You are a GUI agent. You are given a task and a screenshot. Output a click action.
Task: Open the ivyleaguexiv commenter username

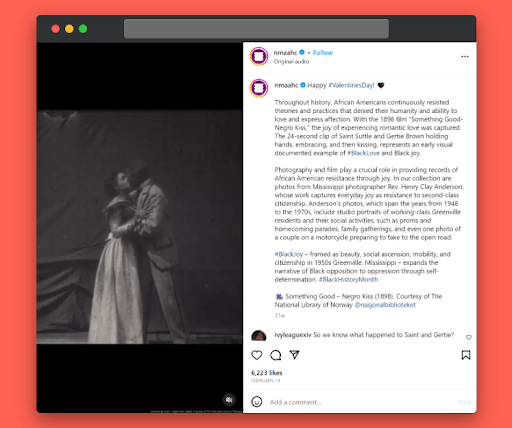tap(293, 335)
